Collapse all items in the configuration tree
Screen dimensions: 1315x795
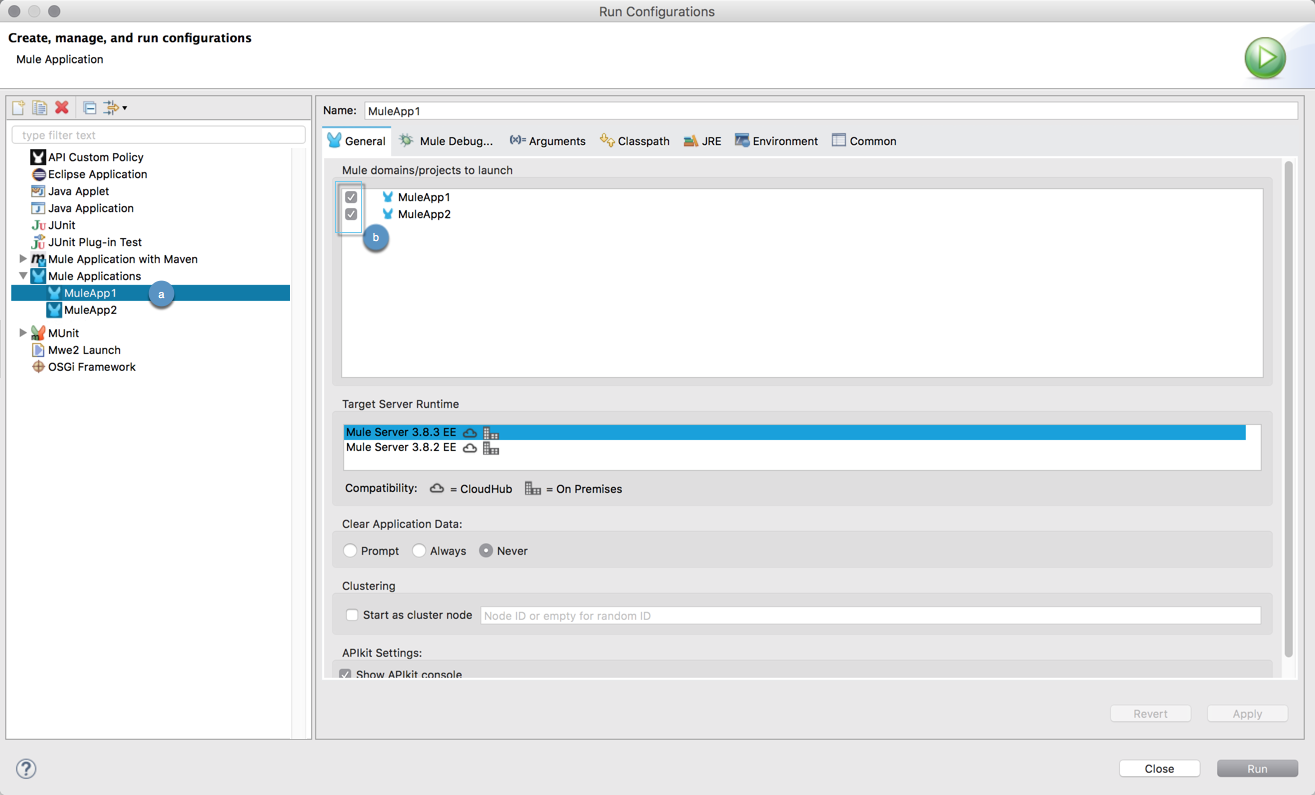tap(87, 107)
